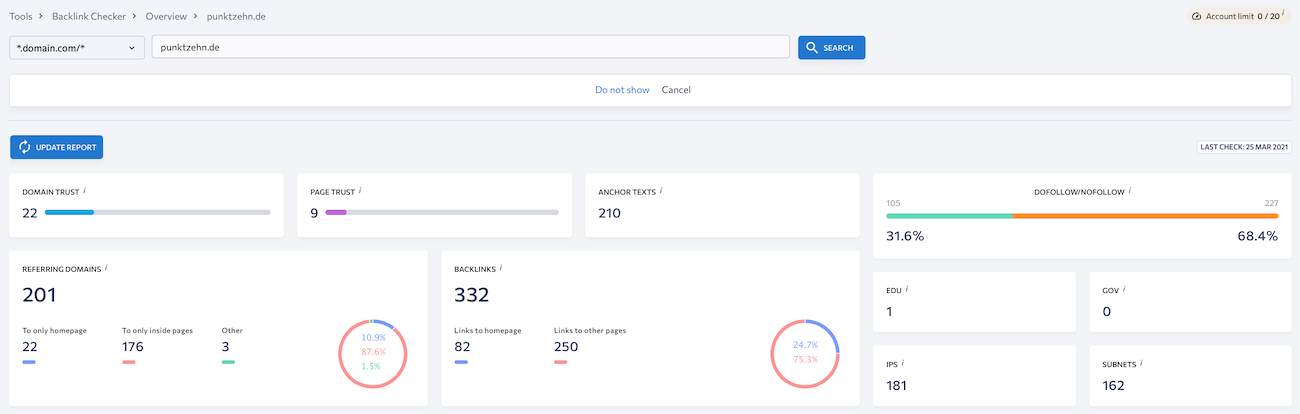Open the *.domain.com/* scope dropdown

pos(77,48)
